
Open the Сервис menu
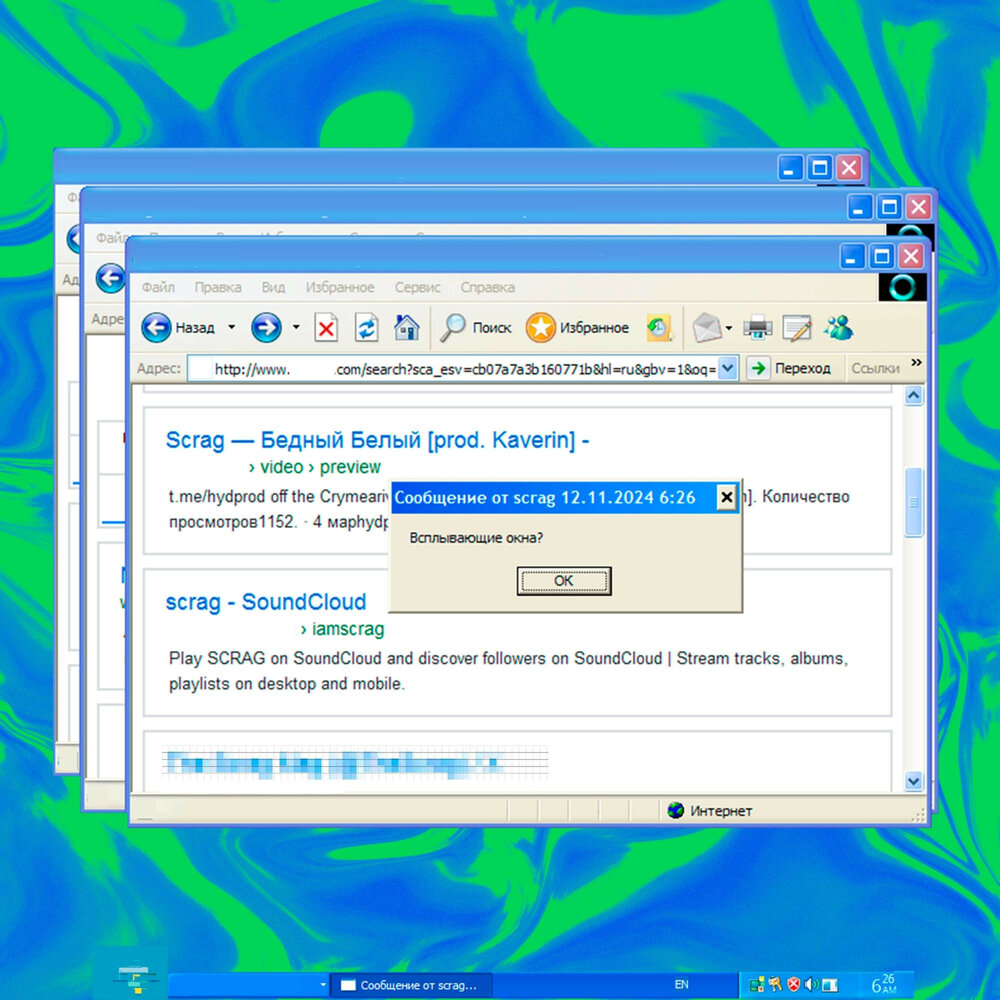tap(417, 287)
